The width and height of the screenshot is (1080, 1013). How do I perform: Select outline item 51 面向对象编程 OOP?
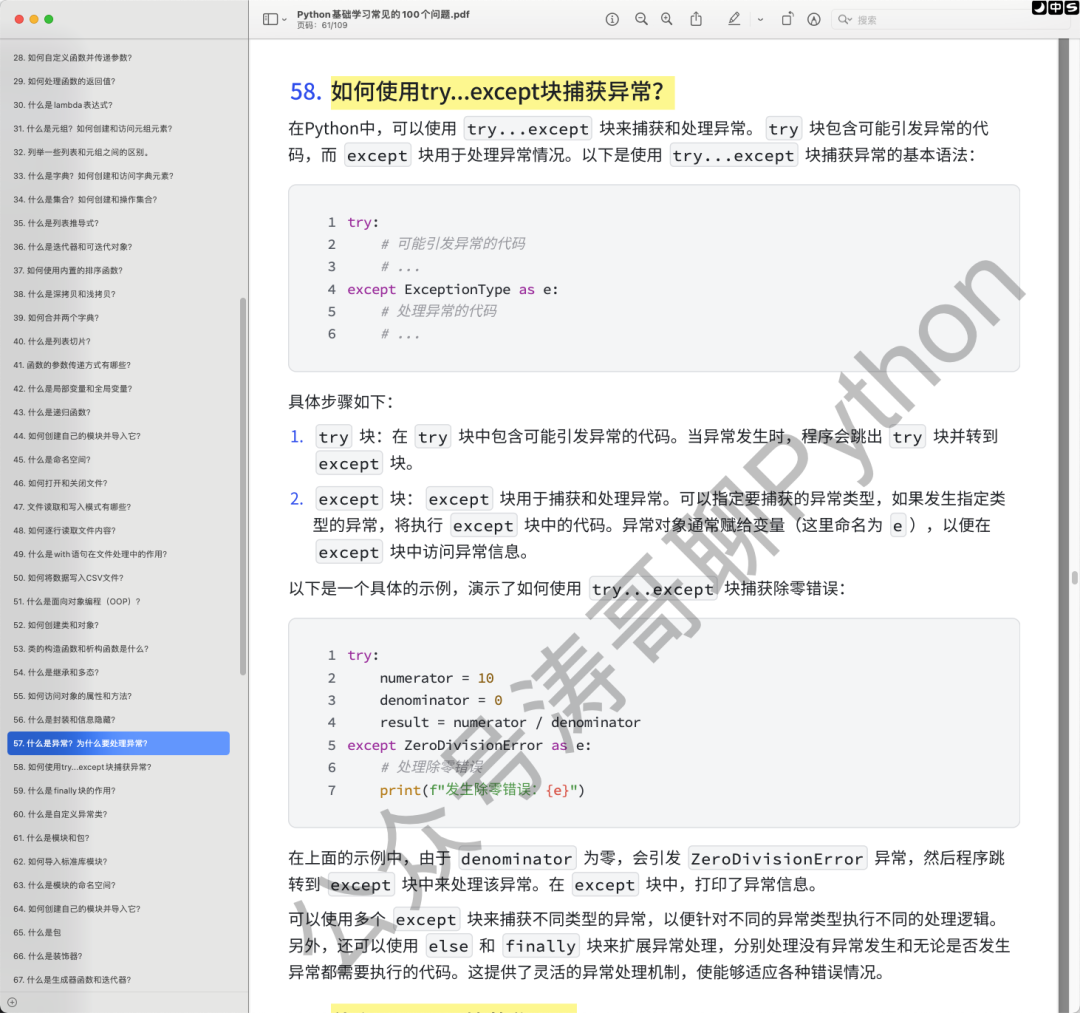[x=76, y=602]
